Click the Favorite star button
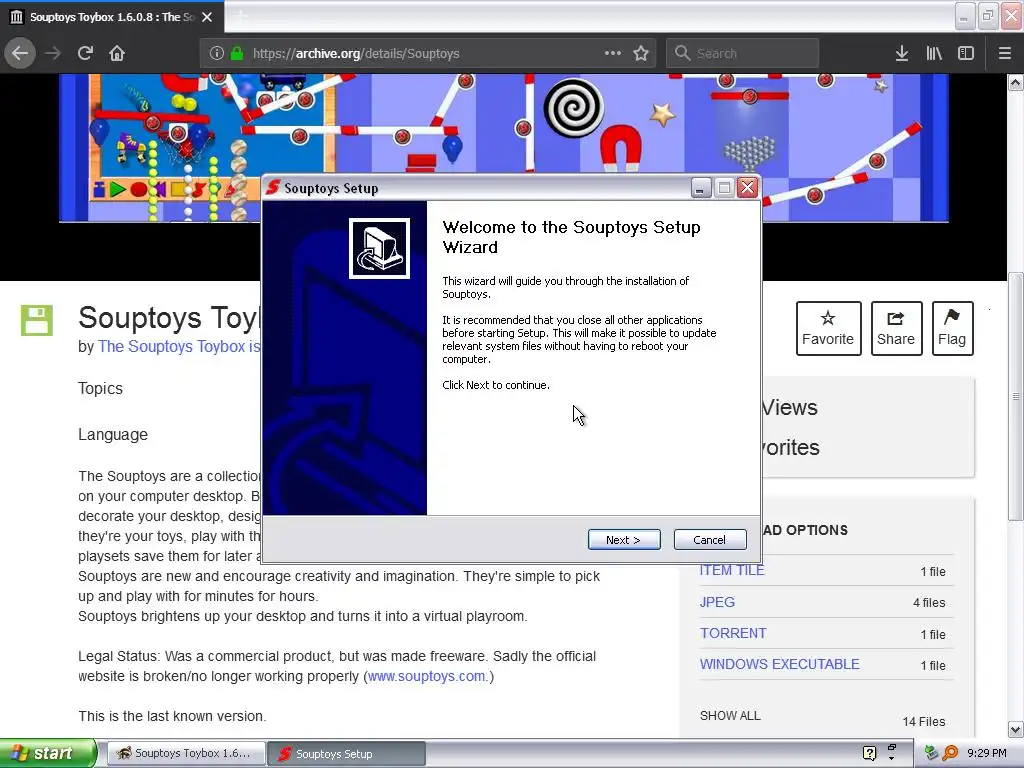This screenshot has height=768, width=1024. point(828,328)
